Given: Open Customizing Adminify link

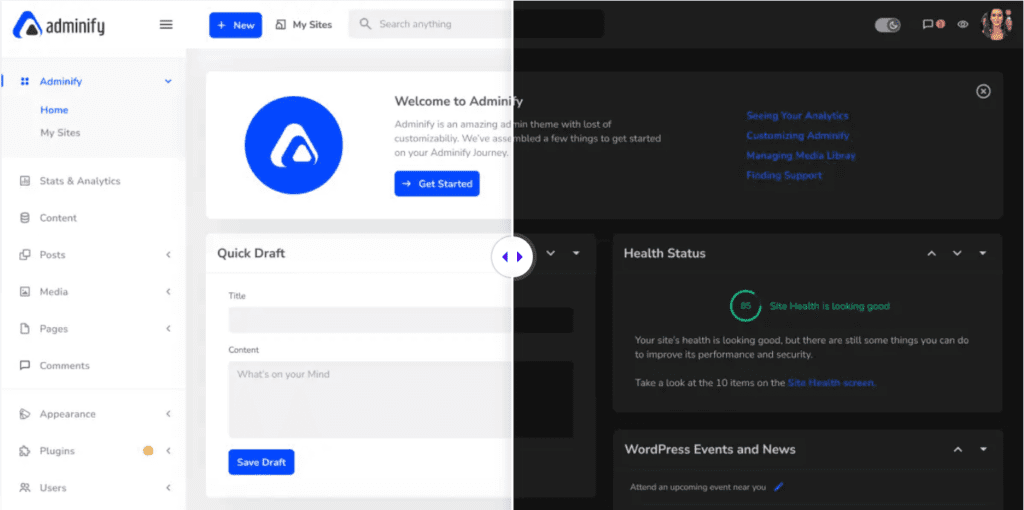Looking at the screenshot, I should (797, 136).
